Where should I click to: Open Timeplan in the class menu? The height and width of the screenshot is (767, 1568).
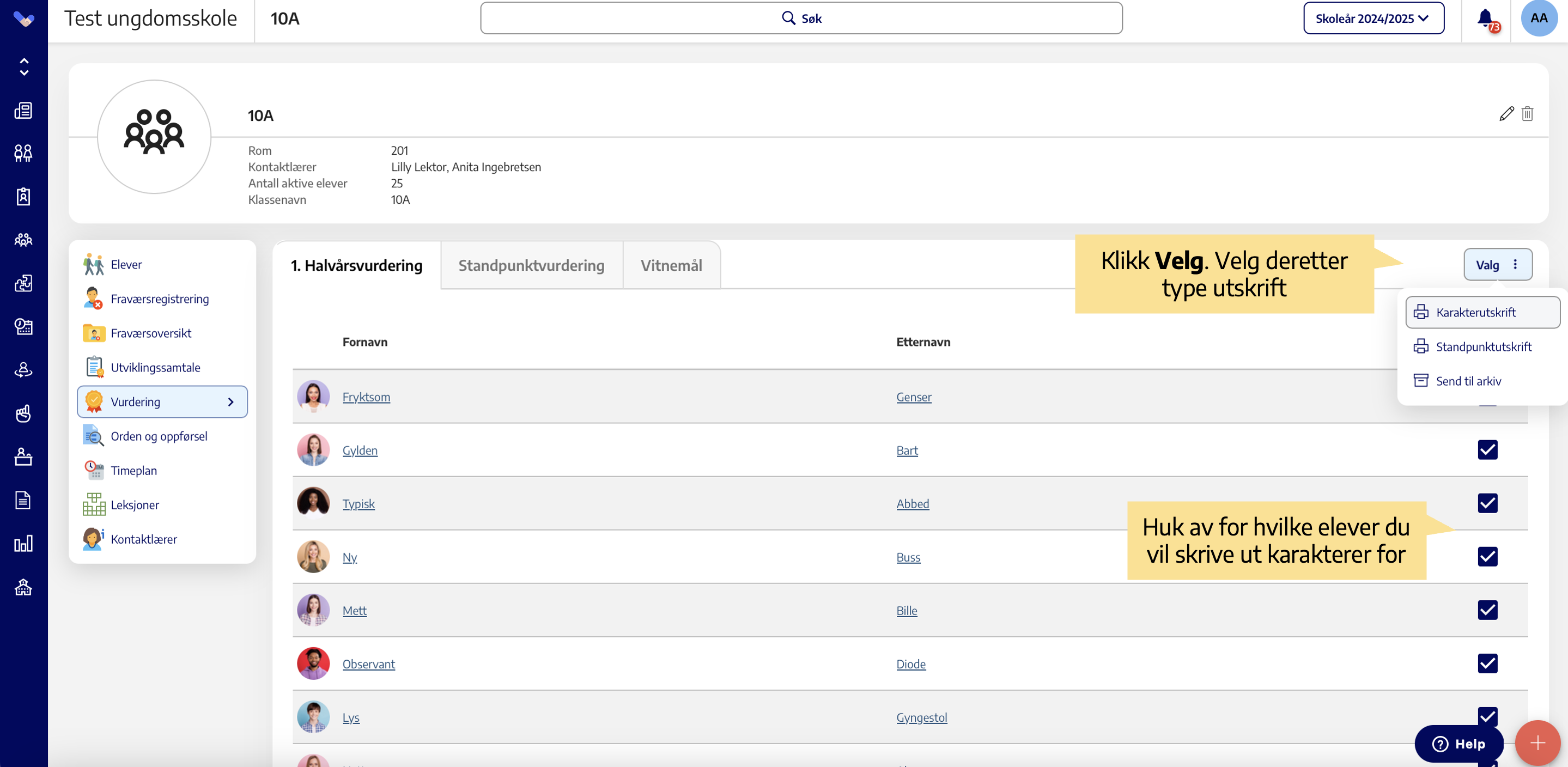click(162, 471)
